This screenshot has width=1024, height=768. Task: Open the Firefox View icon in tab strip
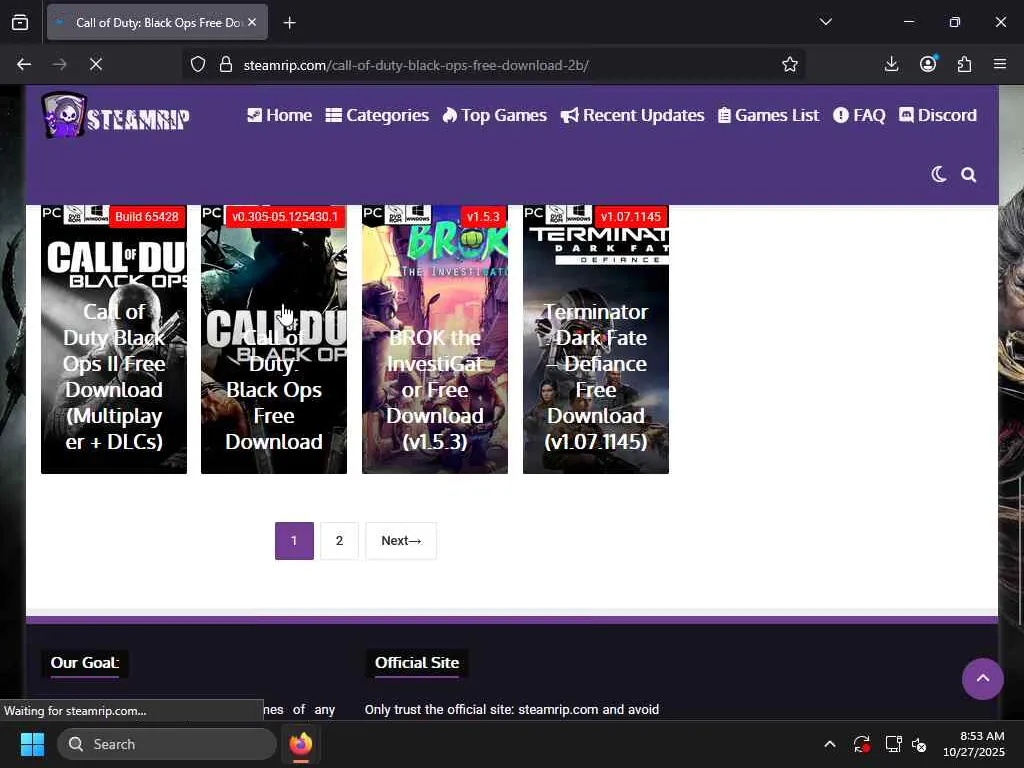[x=20, y=22]
